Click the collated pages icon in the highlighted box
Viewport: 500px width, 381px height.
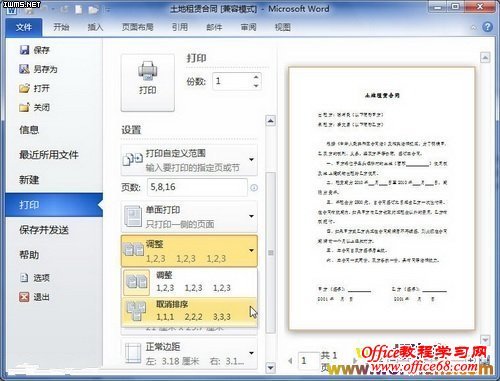(133, 250)
